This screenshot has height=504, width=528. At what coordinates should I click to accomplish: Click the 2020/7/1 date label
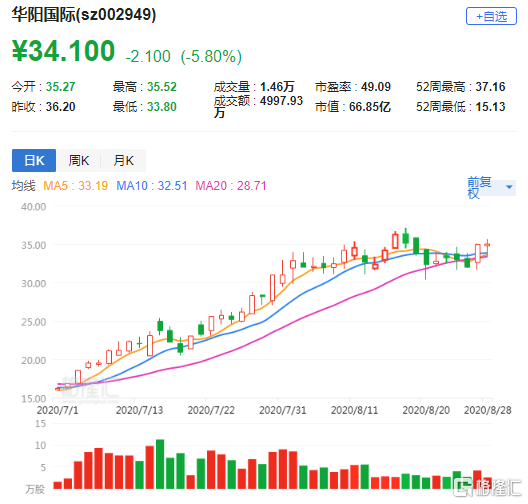(57, 410)
